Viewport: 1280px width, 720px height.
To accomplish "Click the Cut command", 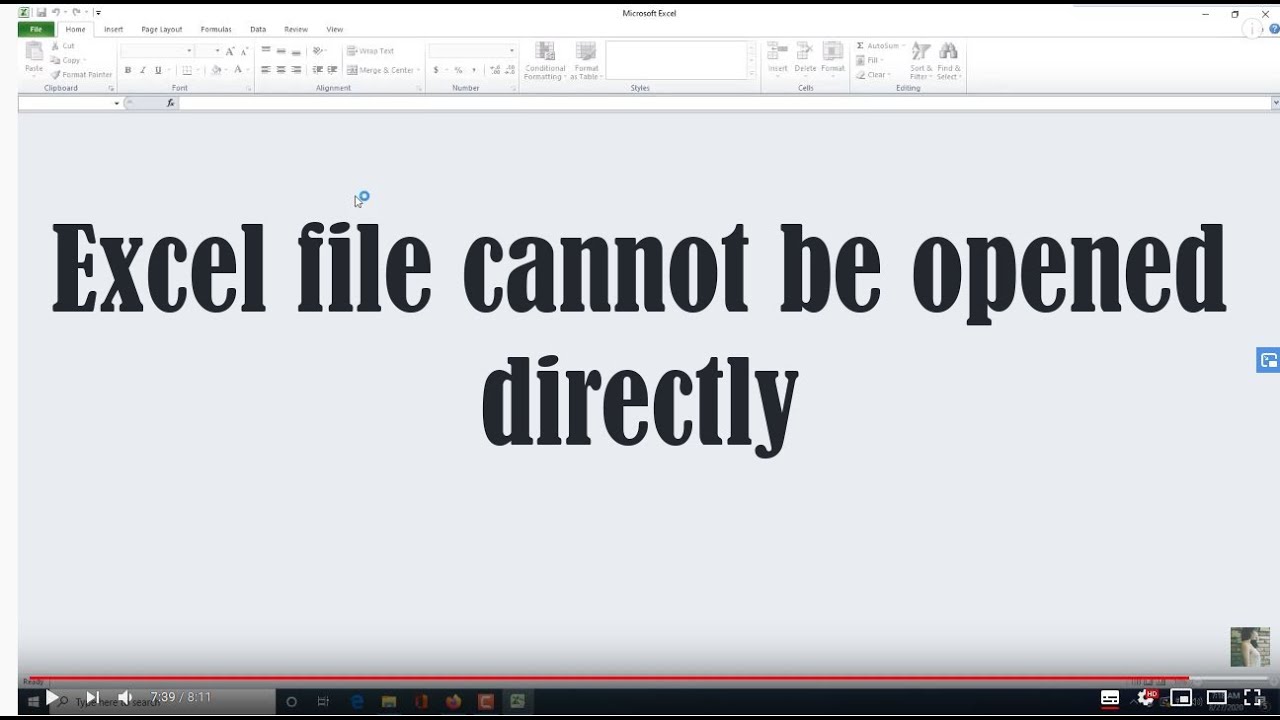I will pos(63,46).
